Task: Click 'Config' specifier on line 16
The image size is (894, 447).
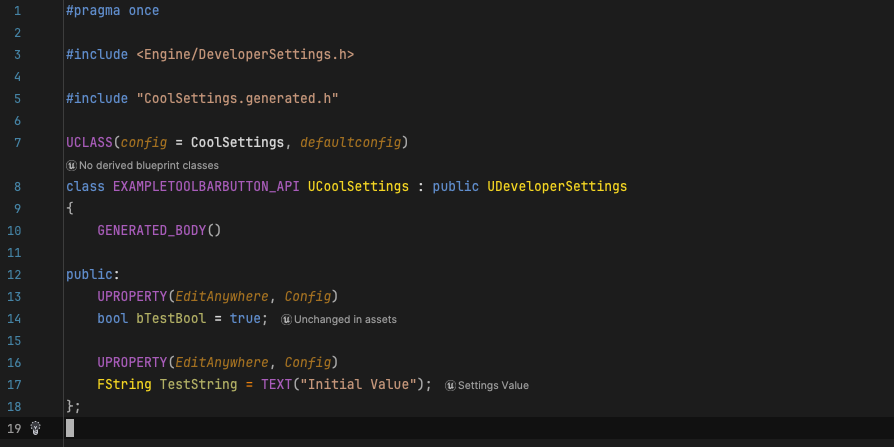Action: [308, 362]
